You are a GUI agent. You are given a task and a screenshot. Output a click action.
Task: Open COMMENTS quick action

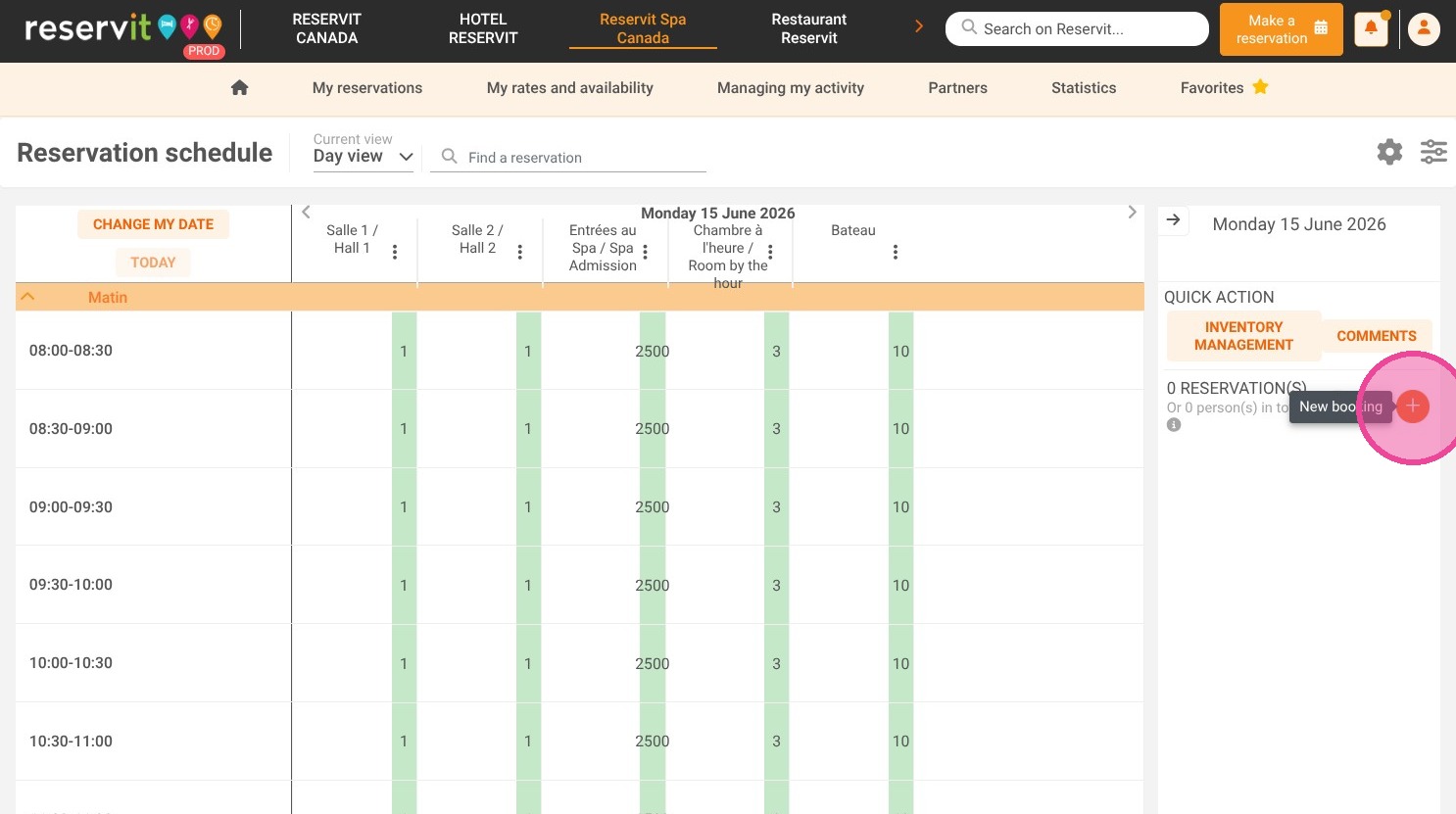pos(1377,336)
